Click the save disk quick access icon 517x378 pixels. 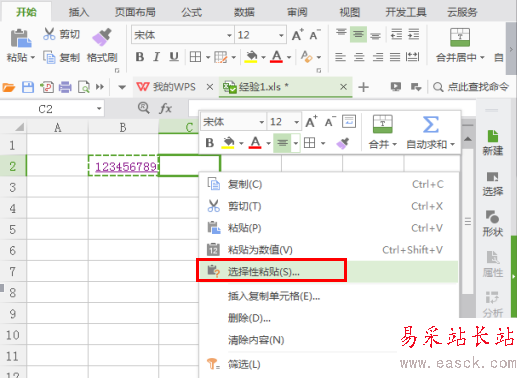(x=28, y=87)
